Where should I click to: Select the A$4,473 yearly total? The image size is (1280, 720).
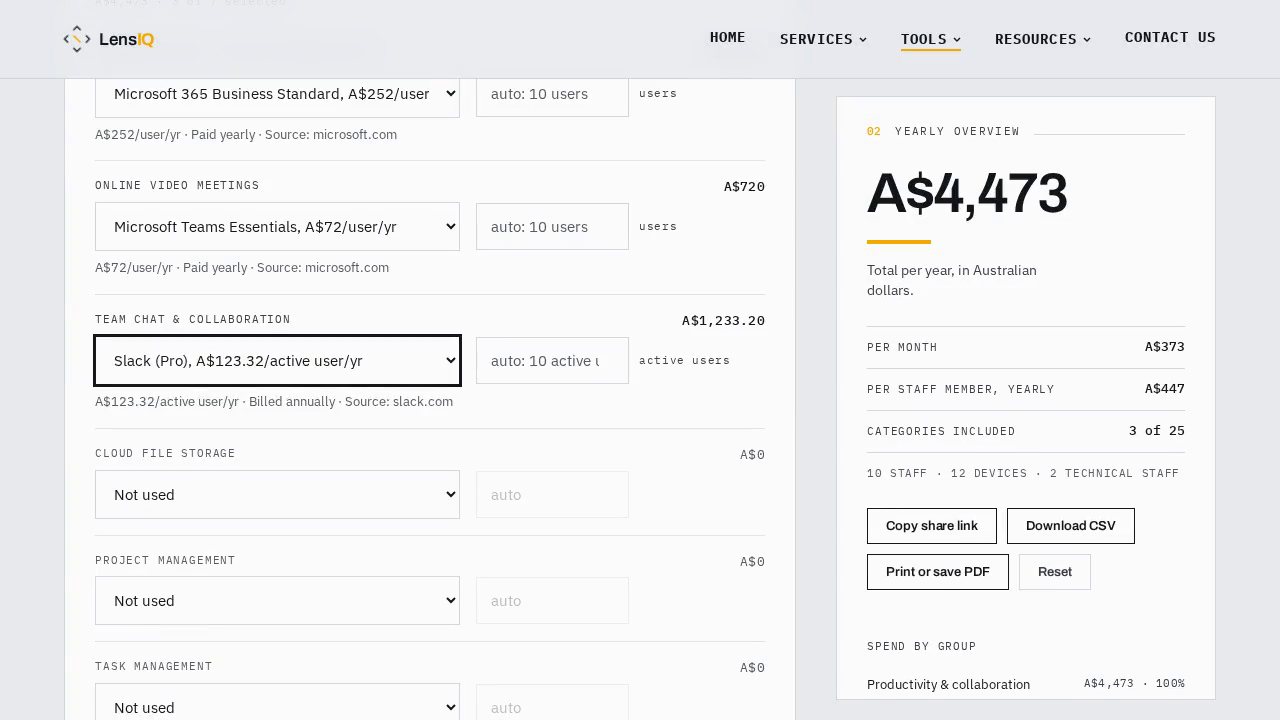click(x=967, y=193)
